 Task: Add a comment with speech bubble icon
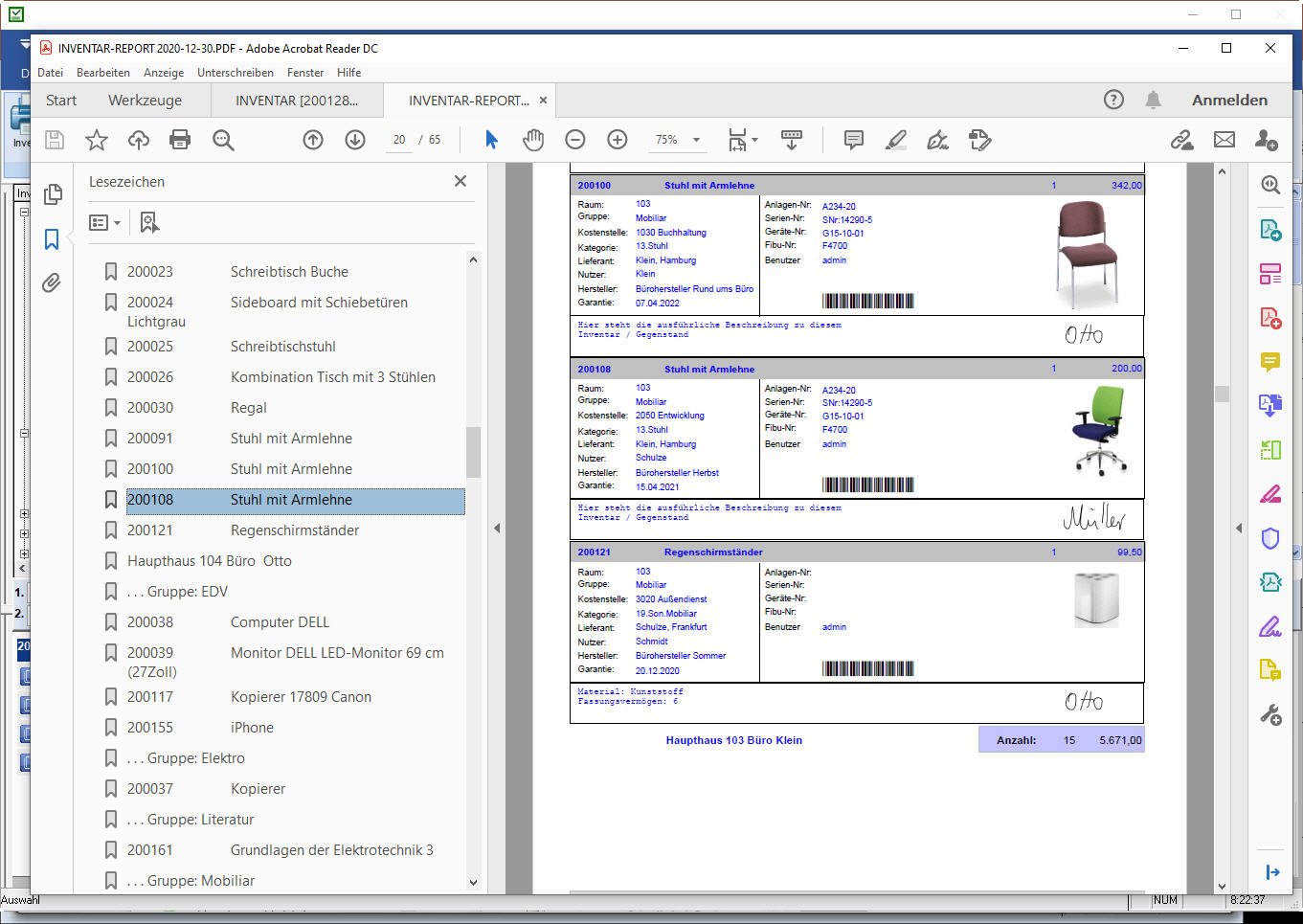point(853,140)
